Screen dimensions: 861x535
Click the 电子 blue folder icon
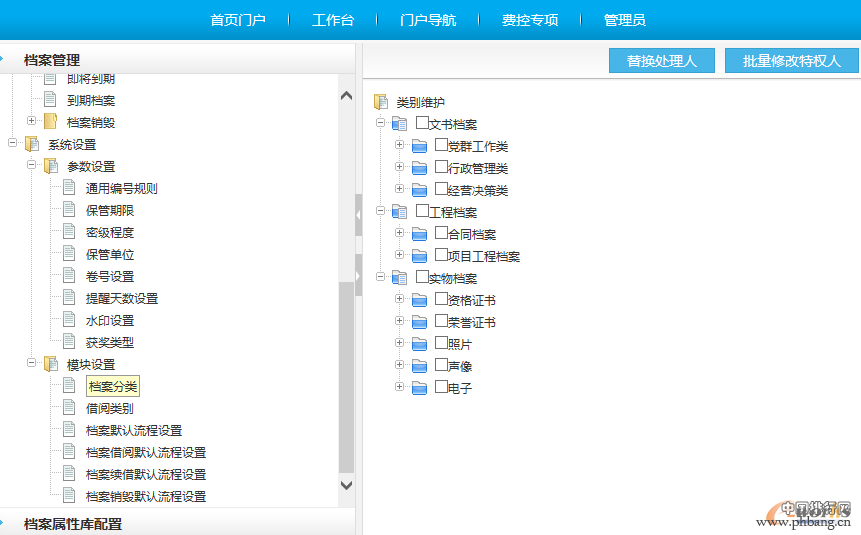tap(420, 388)
